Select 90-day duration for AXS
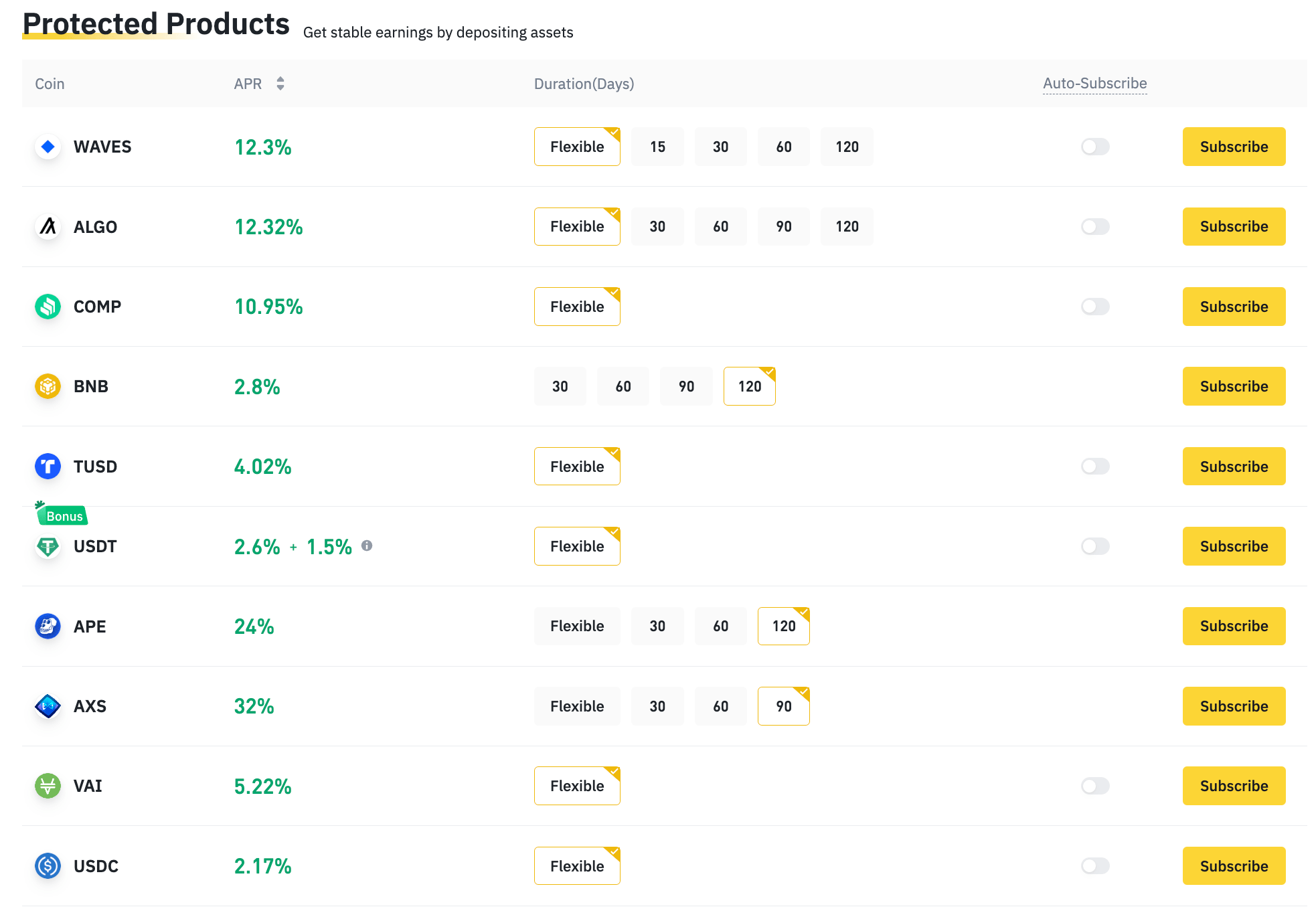This screenshot has width=1316, height=917. (784, 706)
